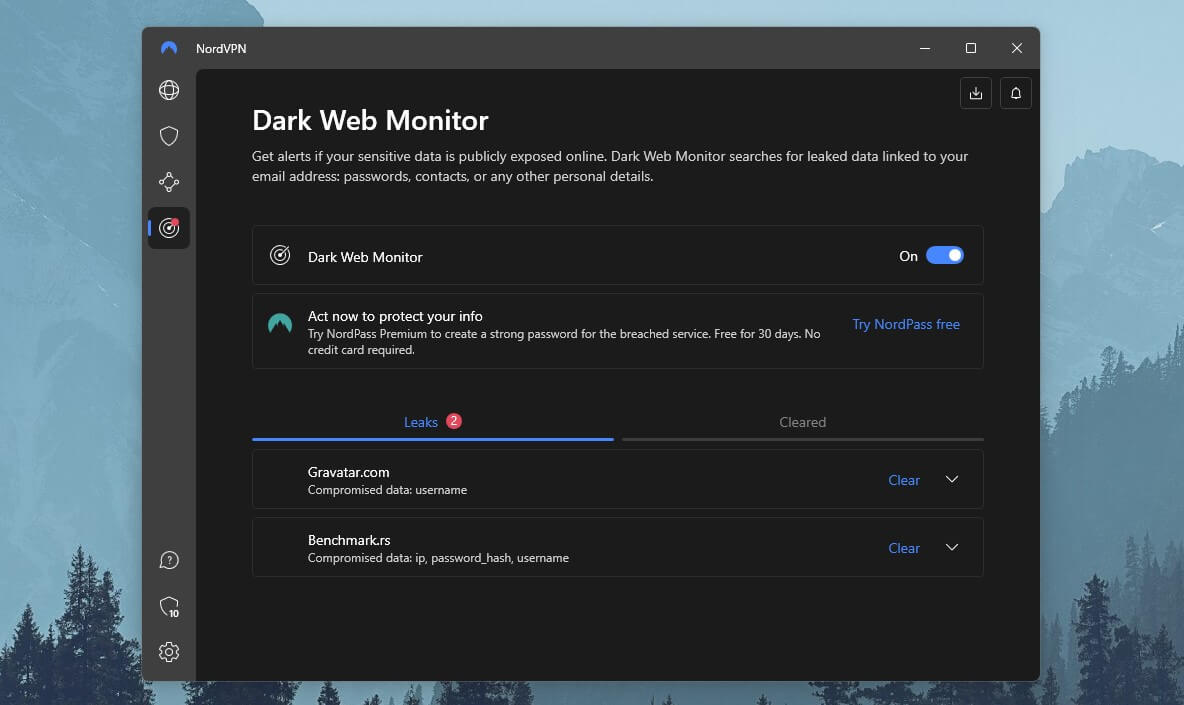Click the Benchmark.rs leak title

click(x=349, y=540)
